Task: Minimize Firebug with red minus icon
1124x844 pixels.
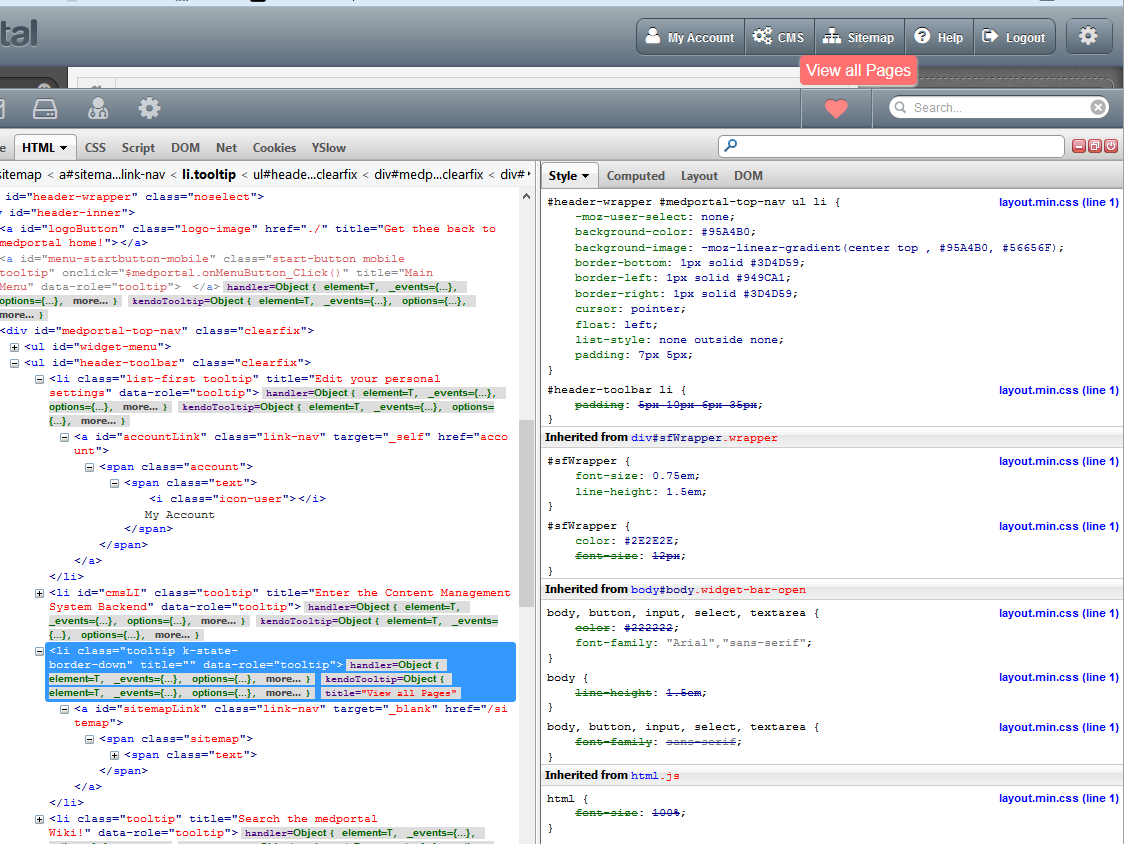Action: tap(1079, 146)
